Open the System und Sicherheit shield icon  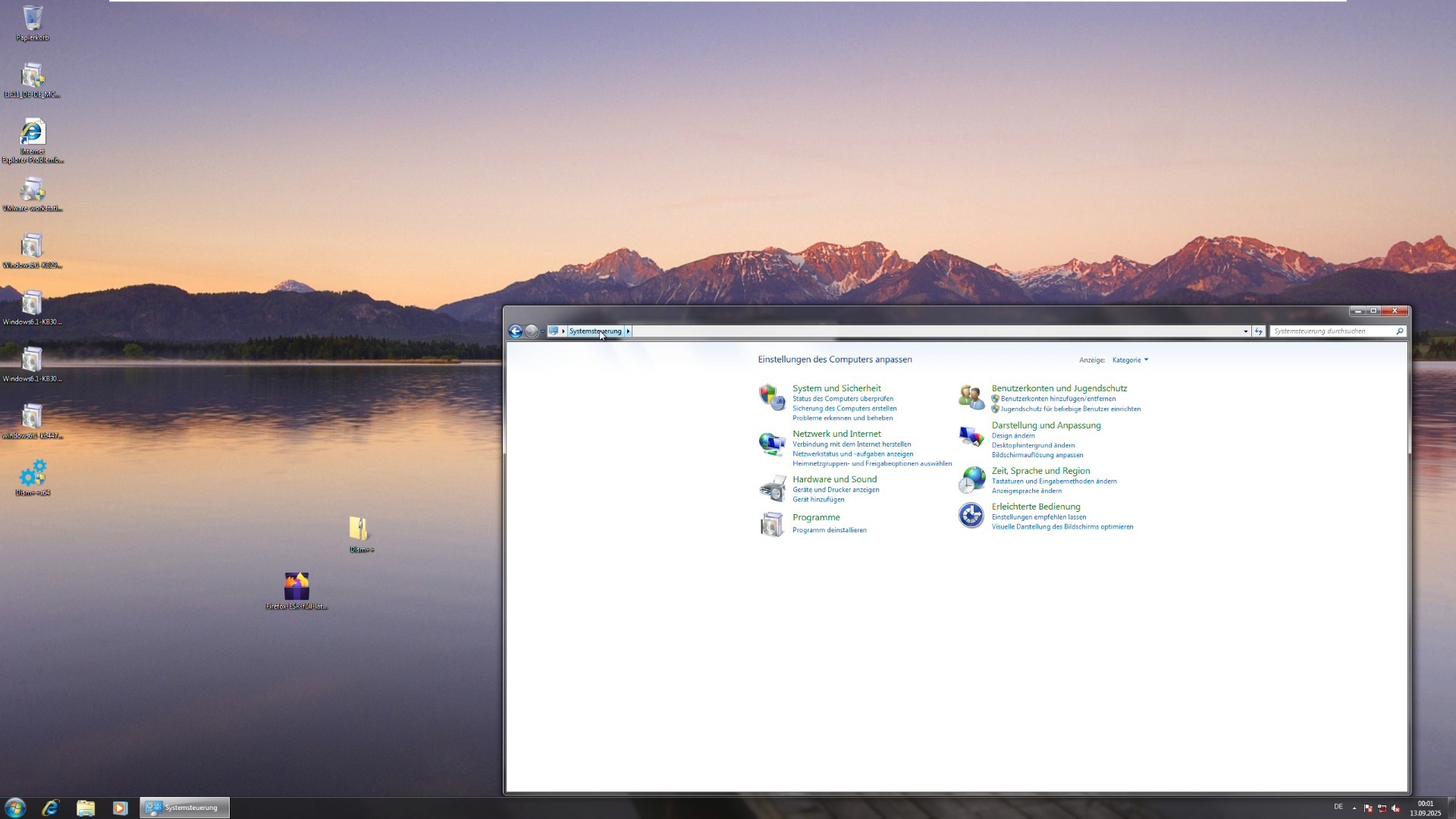pyautogui.click(x=771, y=397)
